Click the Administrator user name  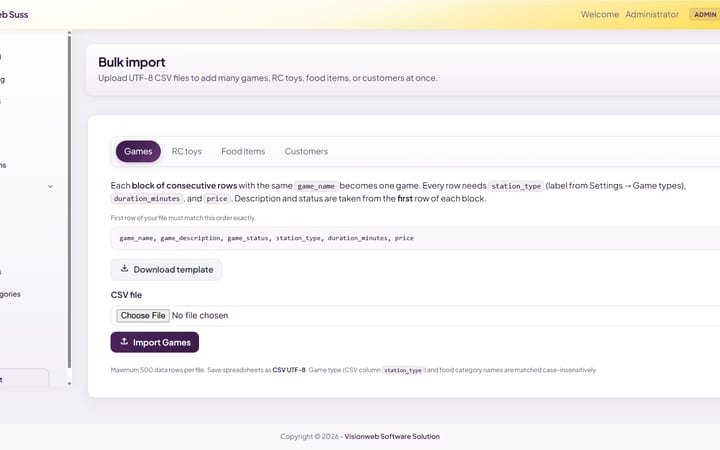(652, 15)
